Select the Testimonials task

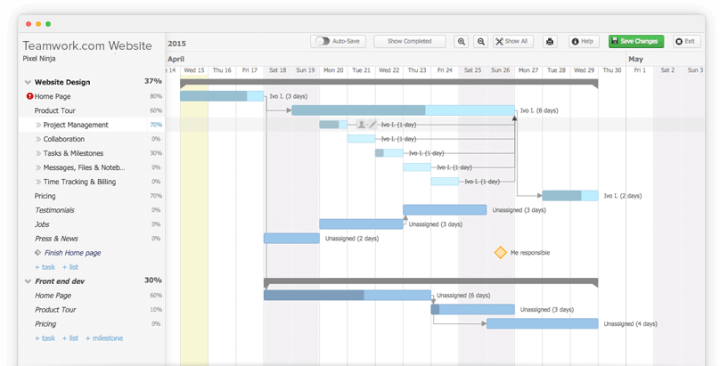click(55, 210)
